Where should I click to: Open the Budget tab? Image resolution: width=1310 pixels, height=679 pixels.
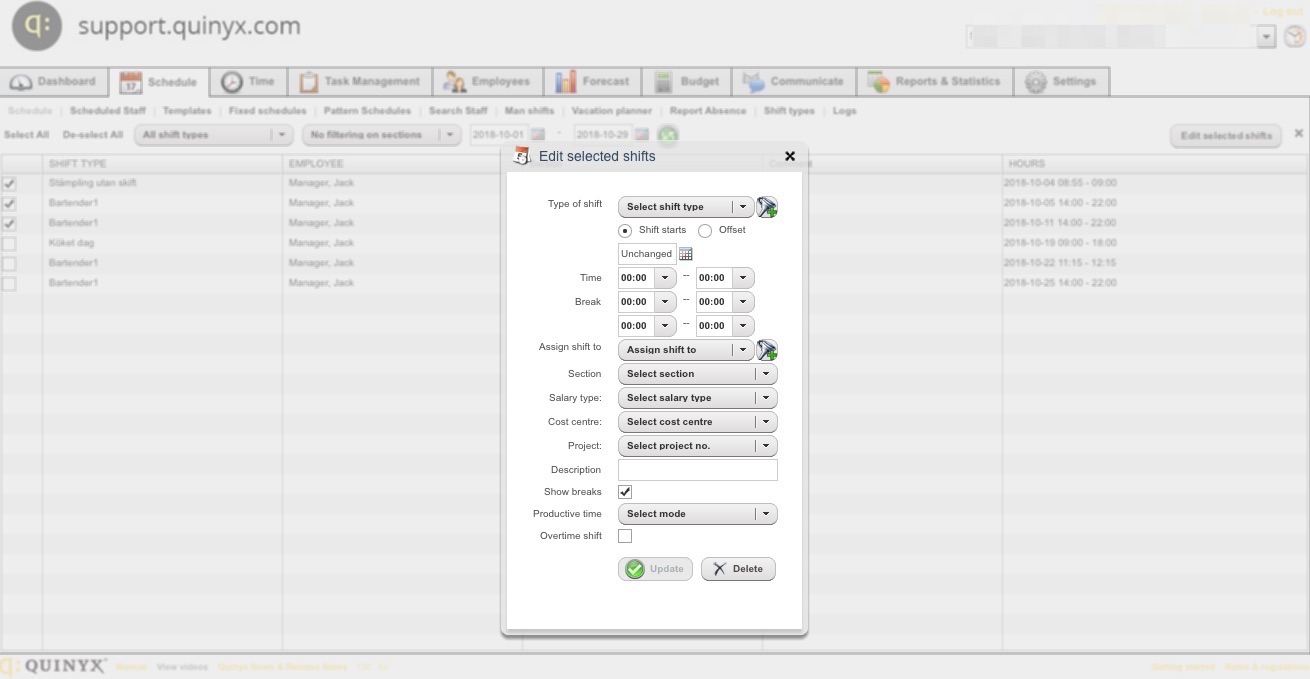[686, 82]
